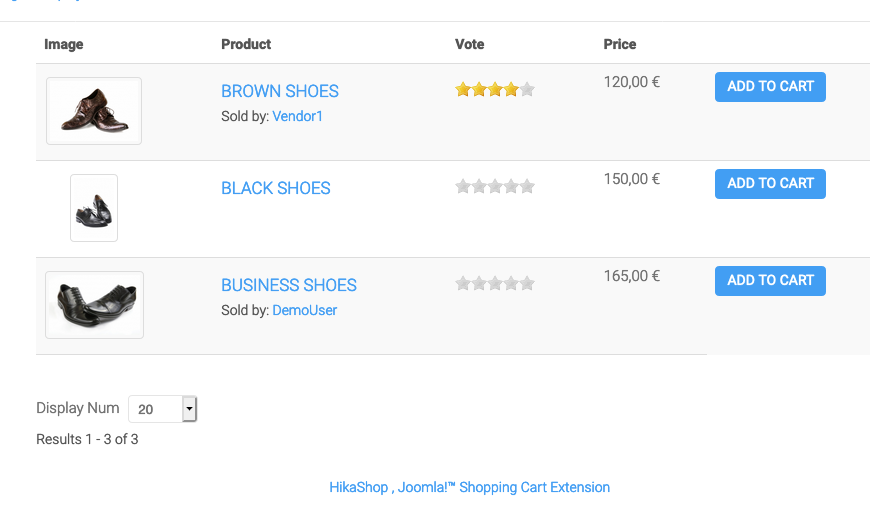
Task: Follow the HikaShop footer link
Action: (359, 488)
